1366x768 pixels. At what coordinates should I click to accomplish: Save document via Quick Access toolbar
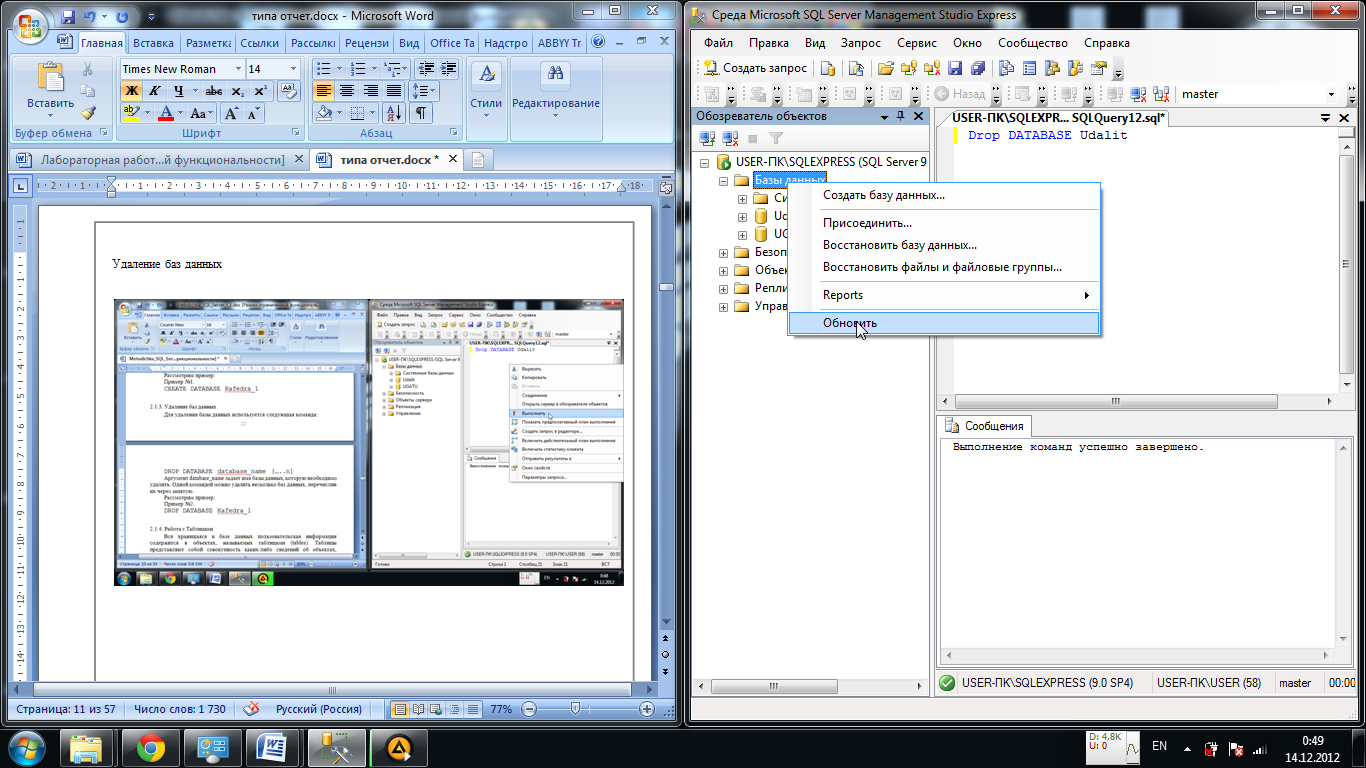coord(69,17)
